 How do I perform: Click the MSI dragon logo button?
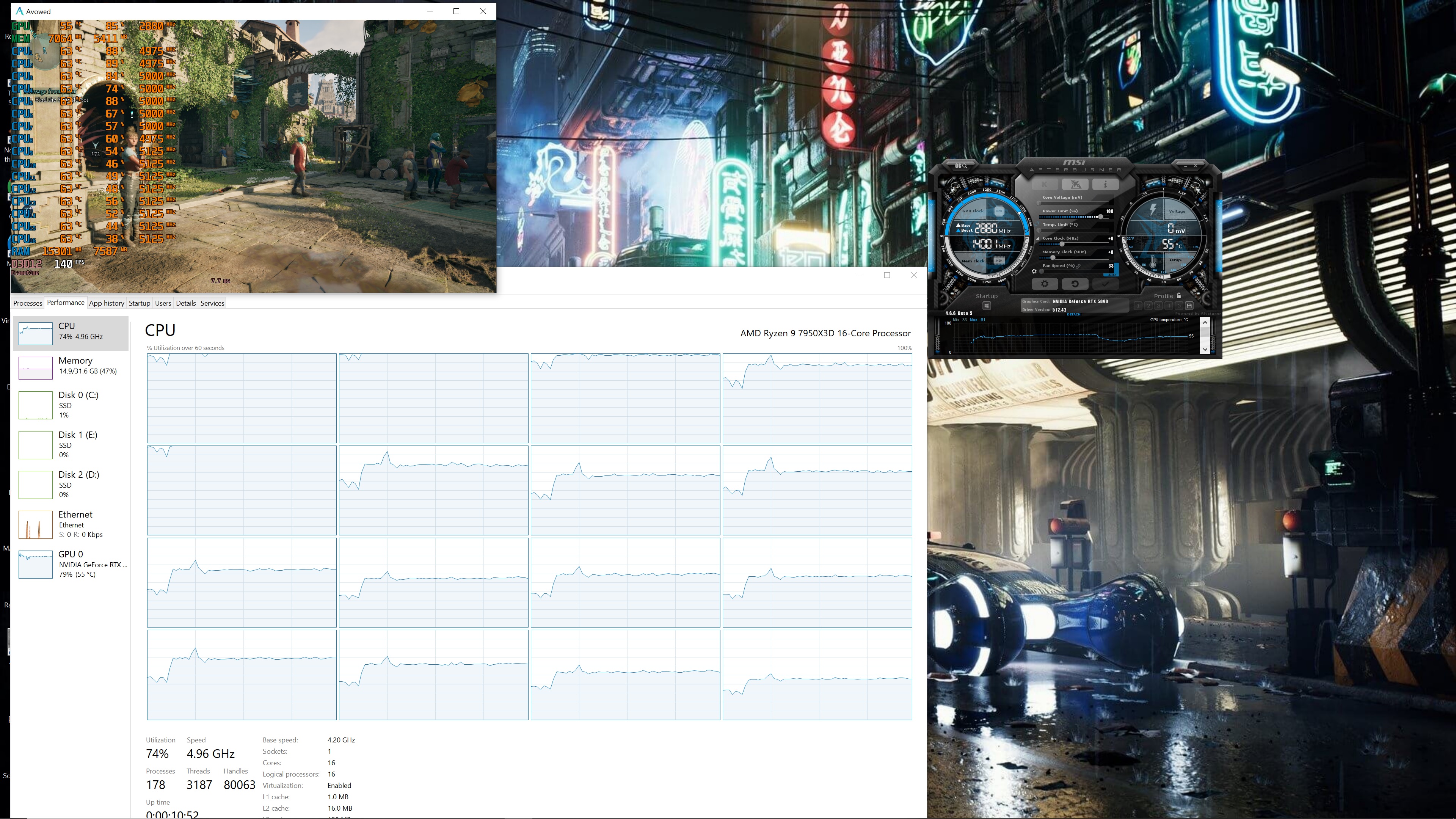[x=1076, y=184]
